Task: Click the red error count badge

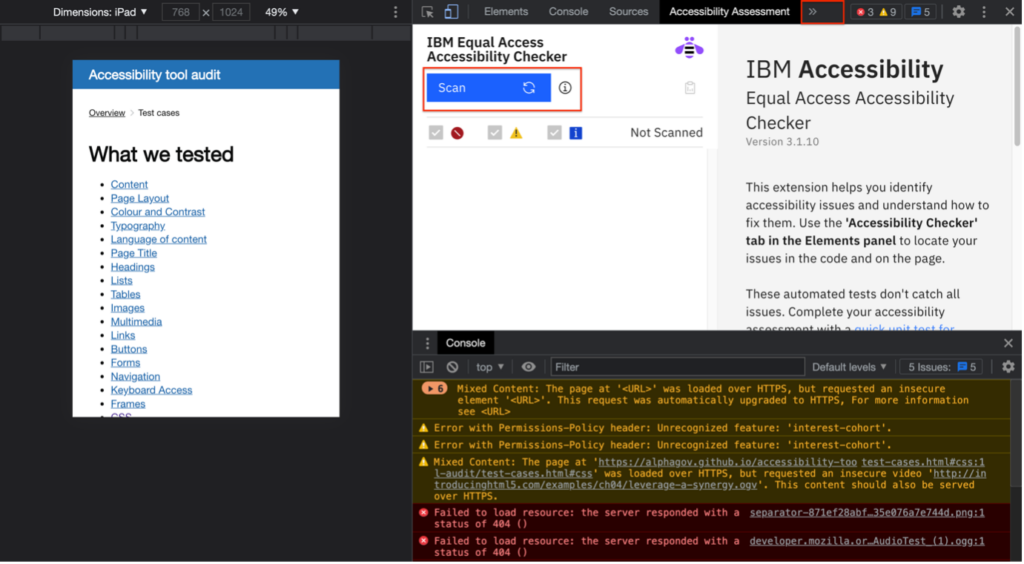Action: (865, 12)
